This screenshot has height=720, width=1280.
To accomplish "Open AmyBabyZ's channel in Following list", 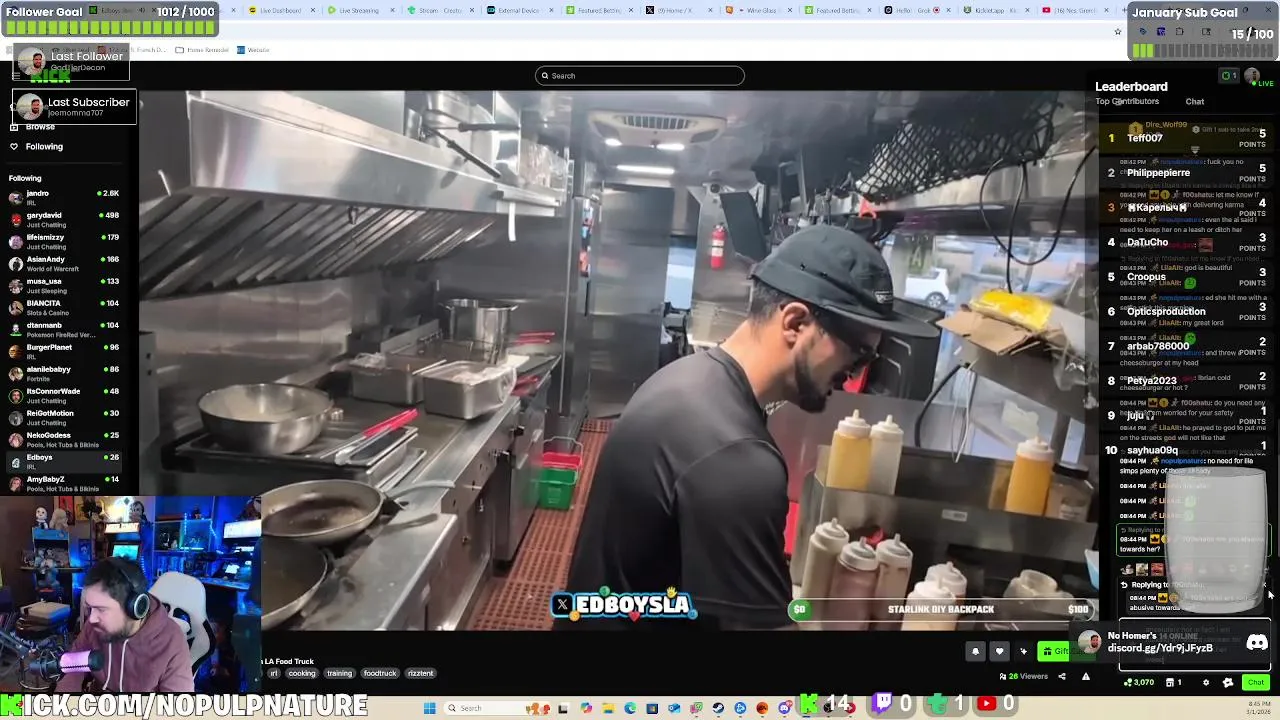I will tap(63, 483).
